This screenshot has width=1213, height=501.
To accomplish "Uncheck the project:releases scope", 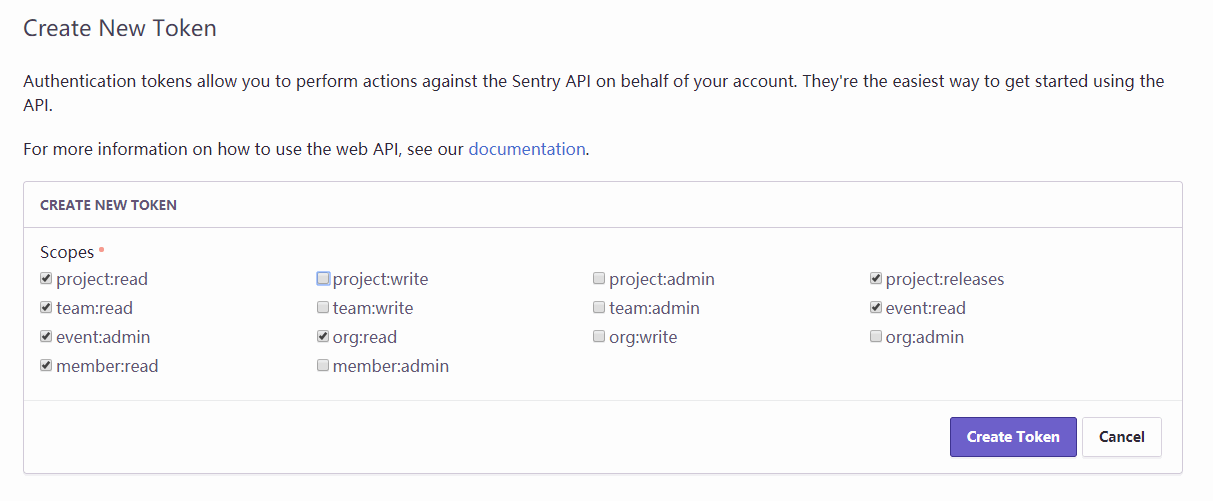I will coord(876,279).
